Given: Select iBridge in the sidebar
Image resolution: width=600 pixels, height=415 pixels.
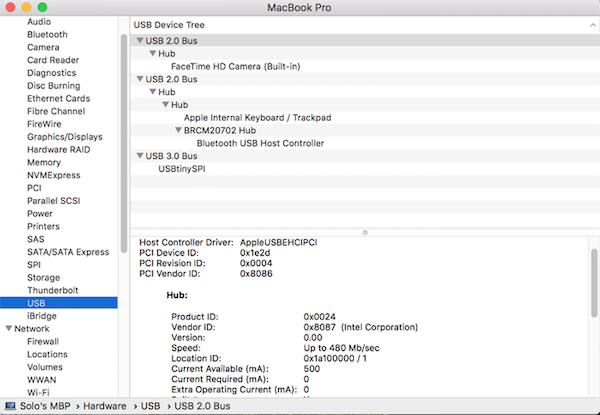Looking at the screenshot, I should point(42,316).
